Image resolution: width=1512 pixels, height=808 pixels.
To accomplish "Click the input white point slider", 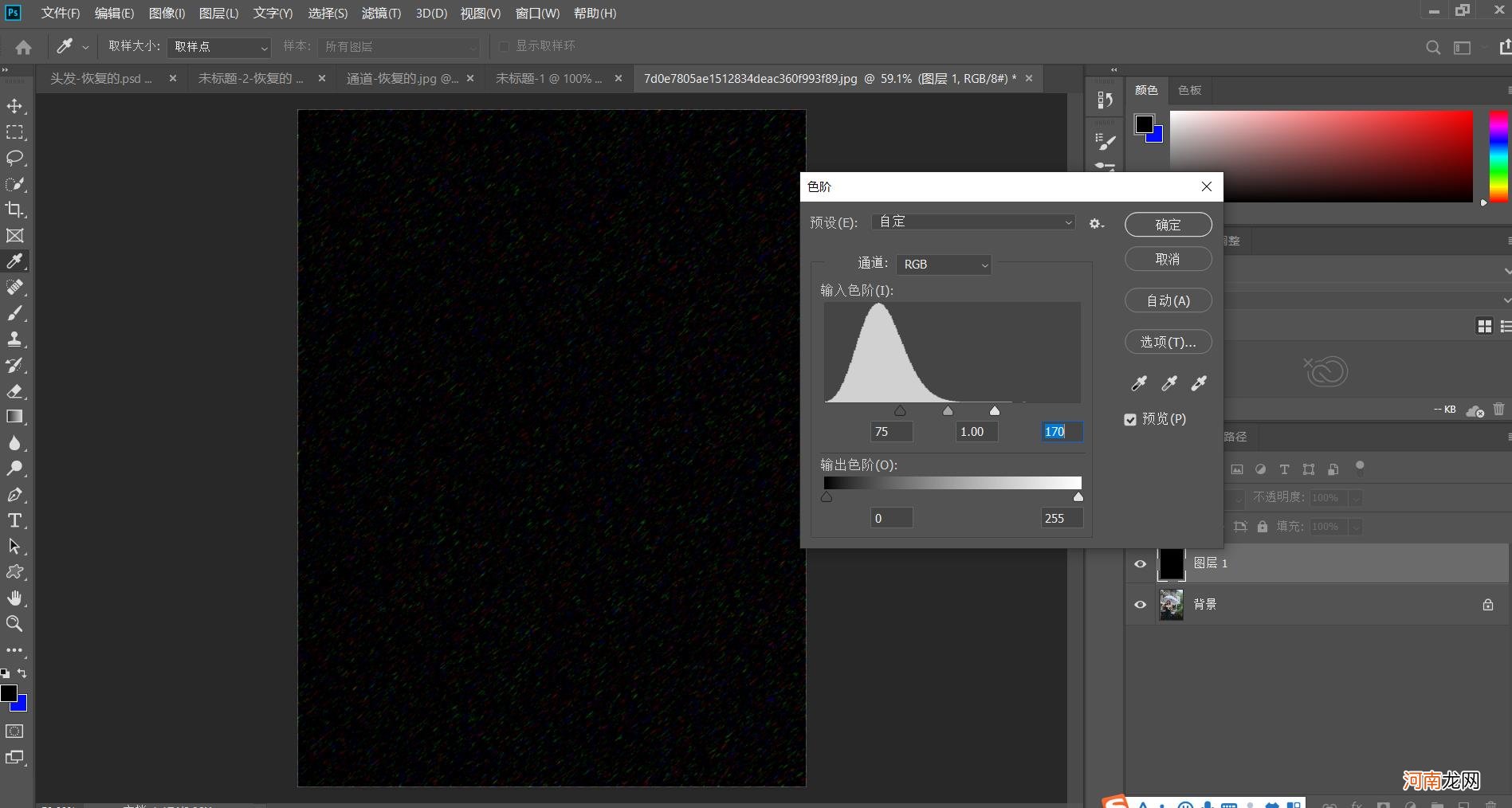I will click(995, 410).
